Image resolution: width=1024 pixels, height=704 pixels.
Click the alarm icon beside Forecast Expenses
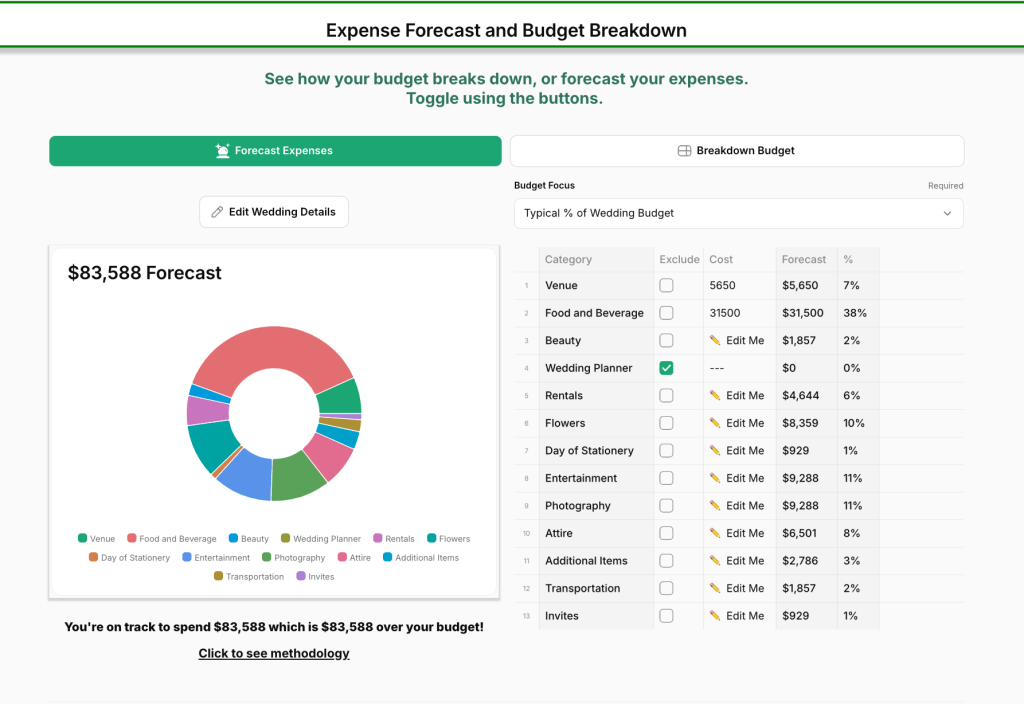pos(223,151)
